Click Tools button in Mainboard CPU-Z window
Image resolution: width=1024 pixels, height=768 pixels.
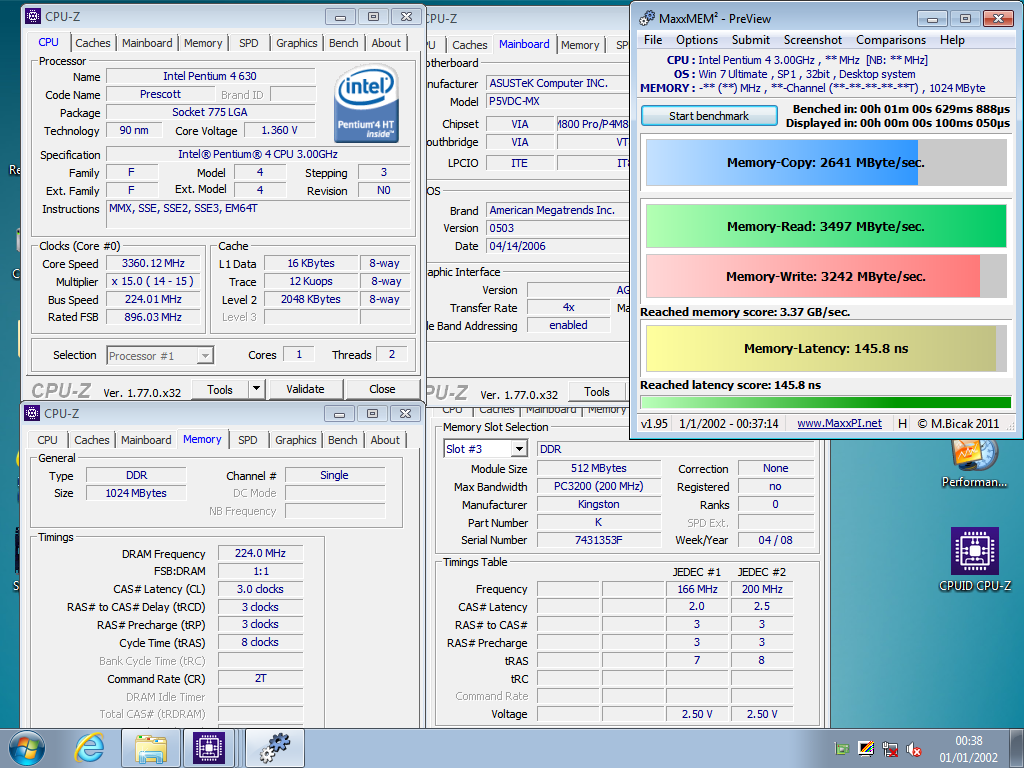tap(596, 392)
